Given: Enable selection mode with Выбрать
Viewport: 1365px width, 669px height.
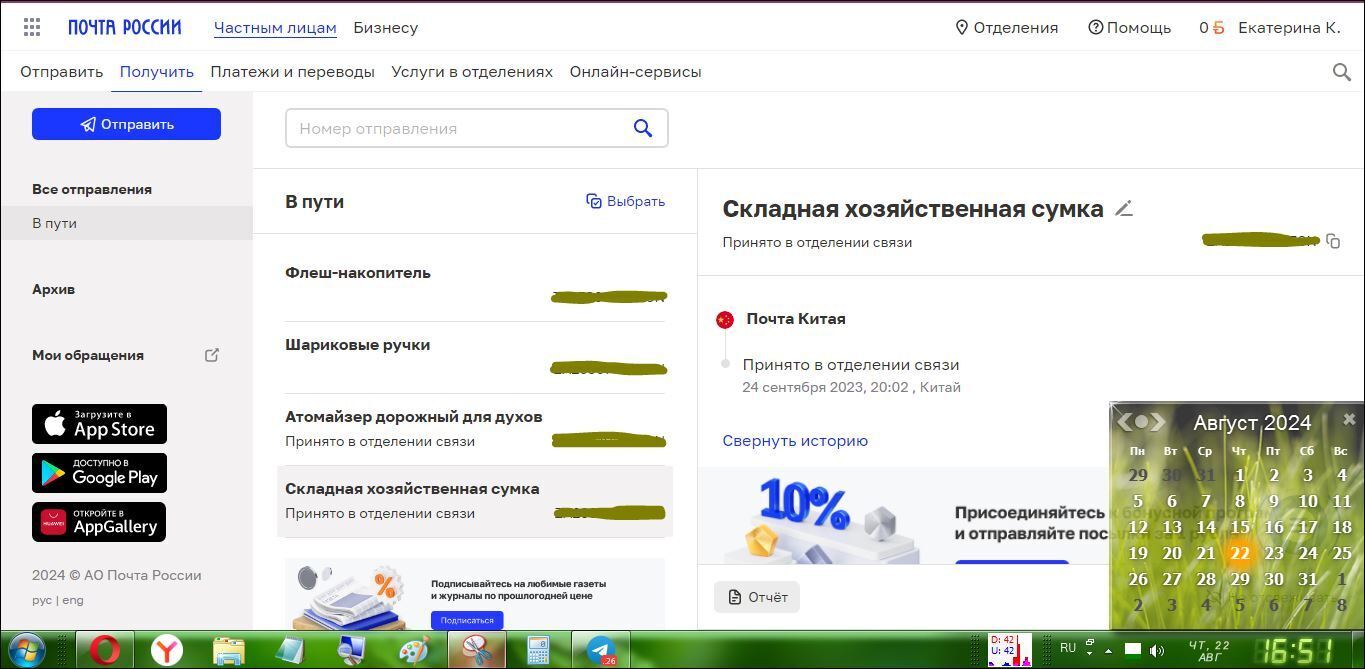Looking at the screenshot, I should pos(625,201).
